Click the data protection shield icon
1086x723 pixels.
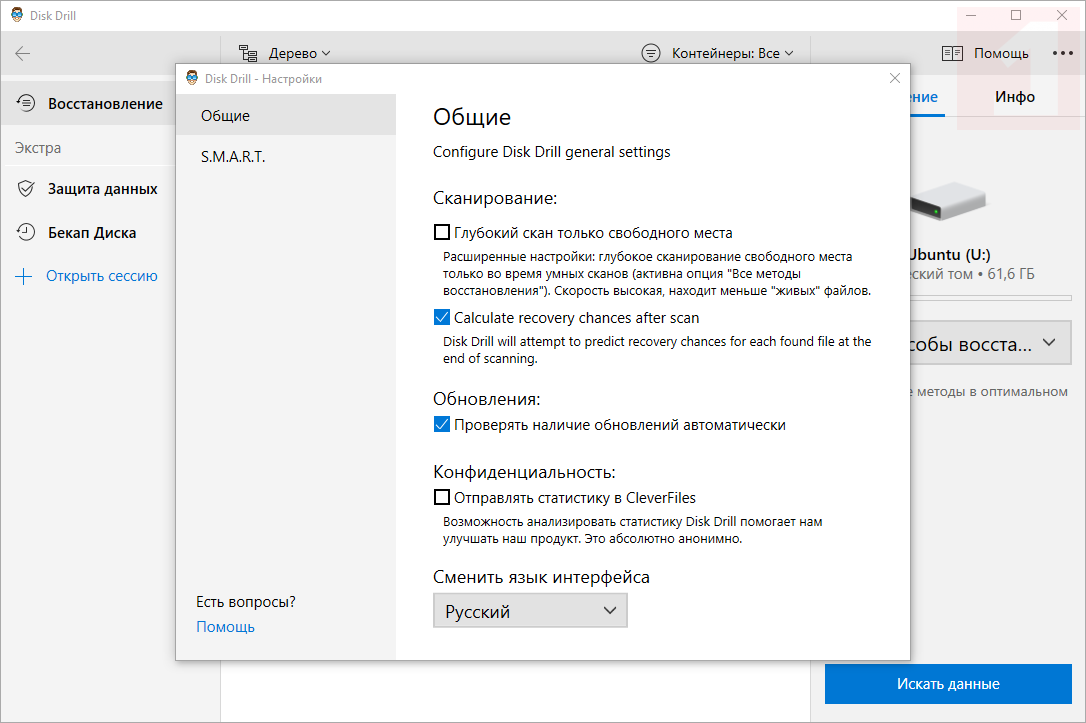(x=27, y=189)
